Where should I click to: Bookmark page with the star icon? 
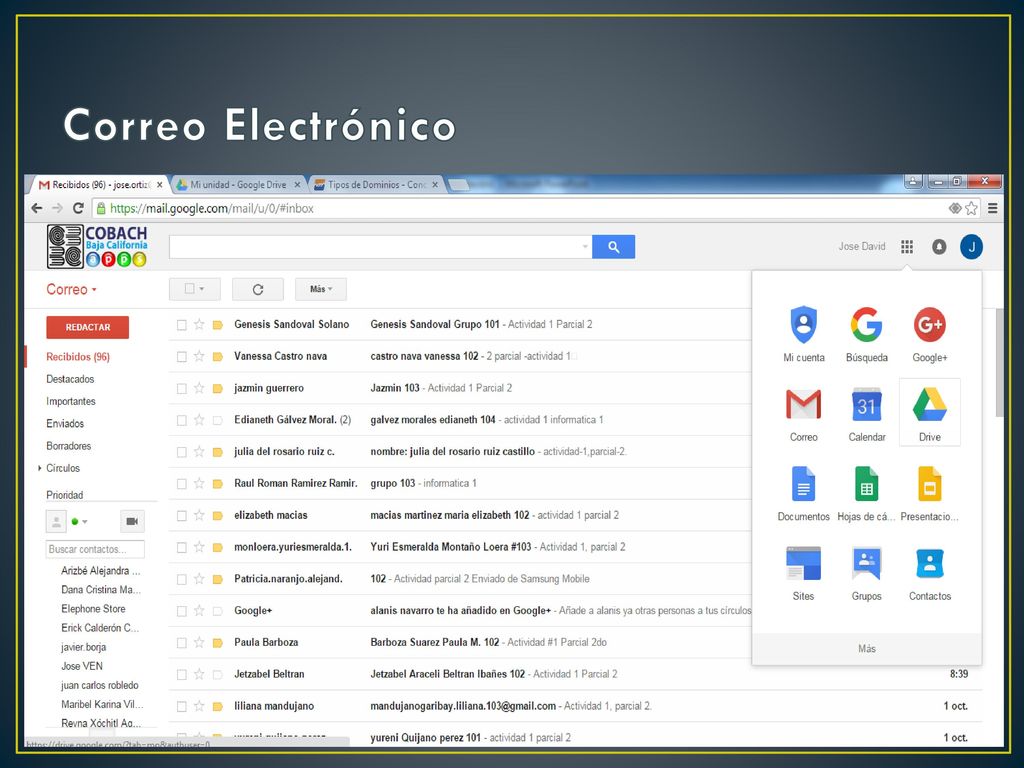(972, 208)
